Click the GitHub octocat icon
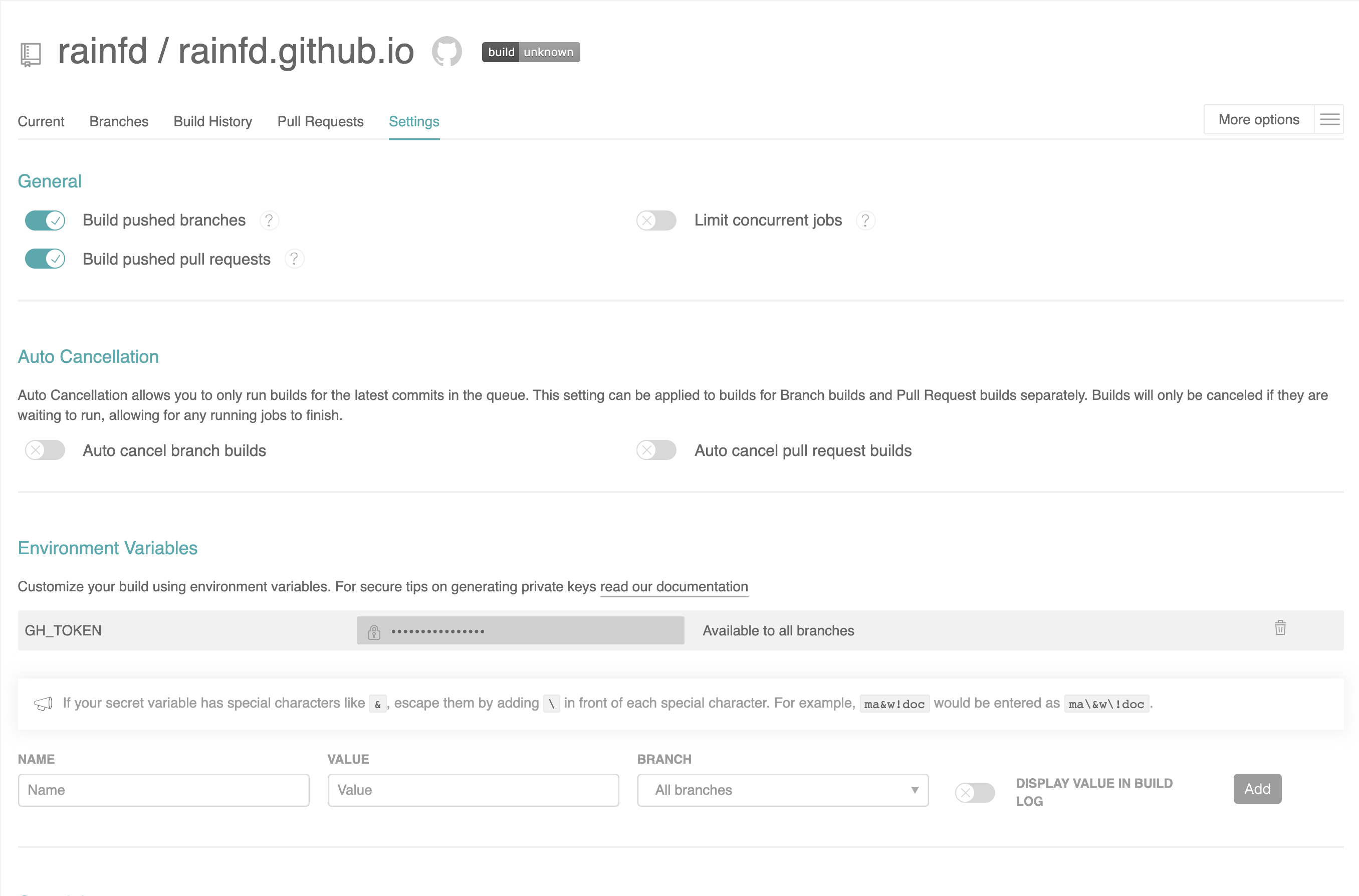Viewport: 1359px width, 896px height. coord(446,52)
